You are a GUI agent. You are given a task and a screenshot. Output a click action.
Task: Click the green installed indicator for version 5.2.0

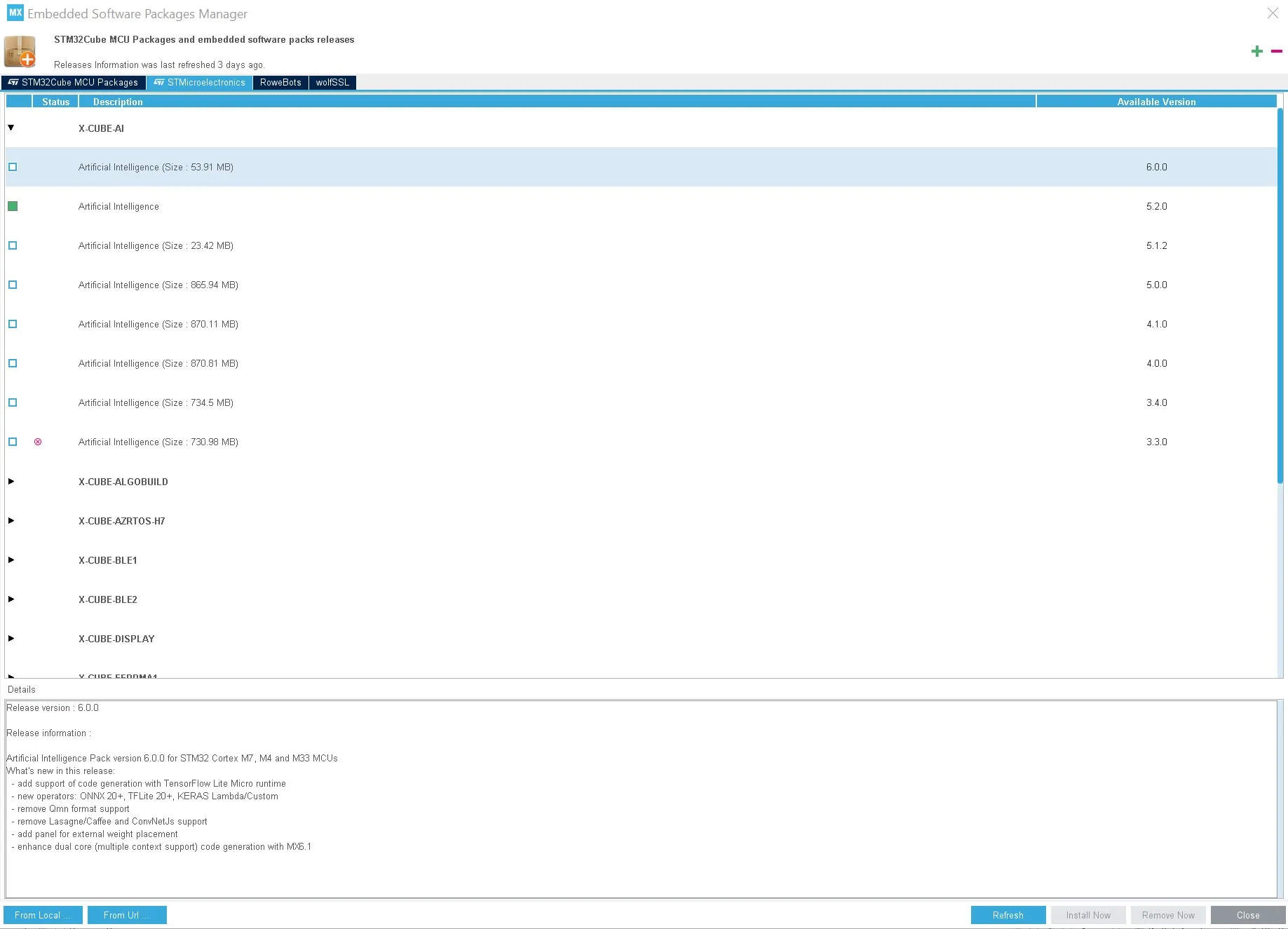pyautogui.click(x=13, y=206)
